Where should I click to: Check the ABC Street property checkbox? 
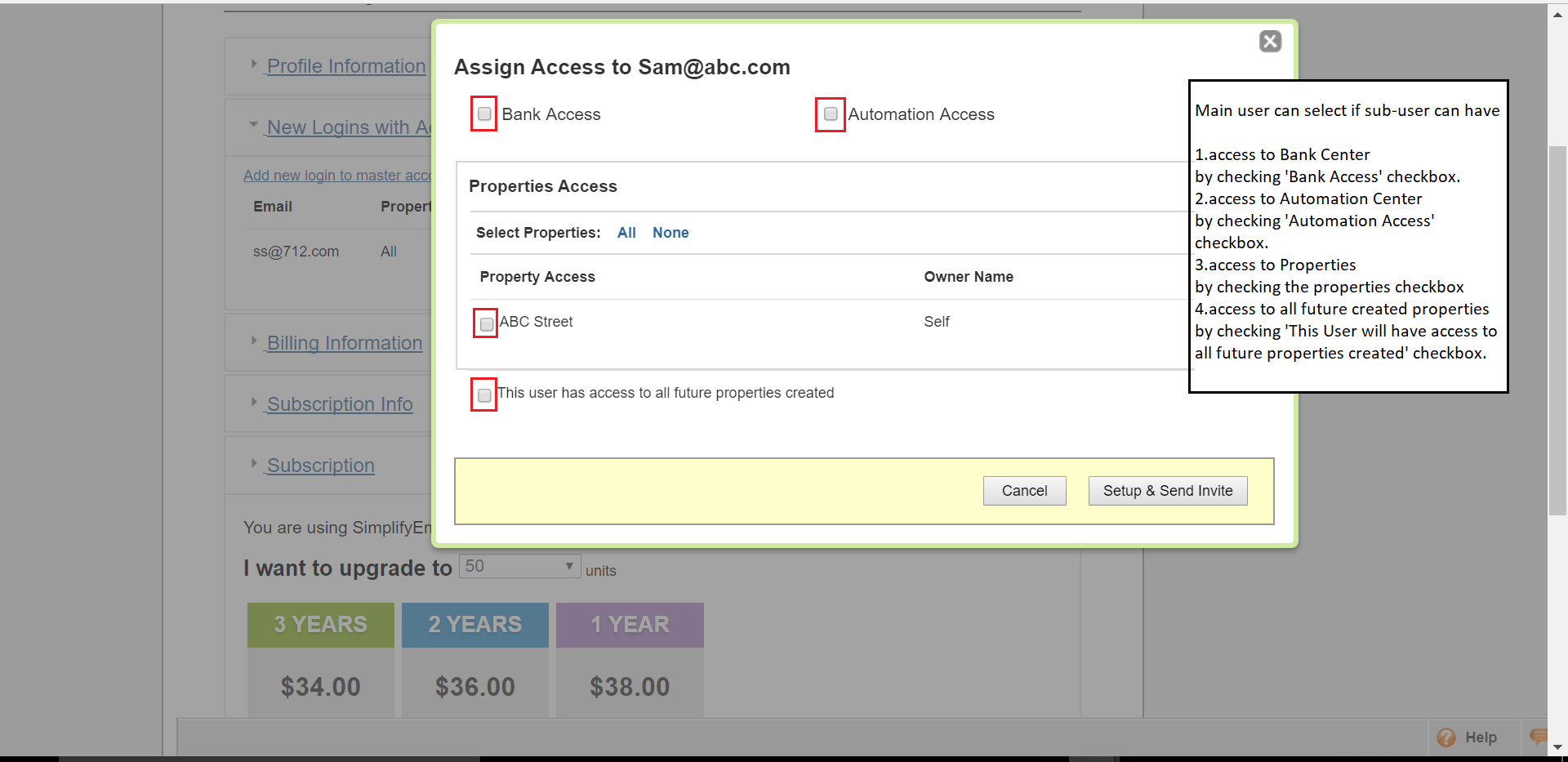click(x=487, y=324)
